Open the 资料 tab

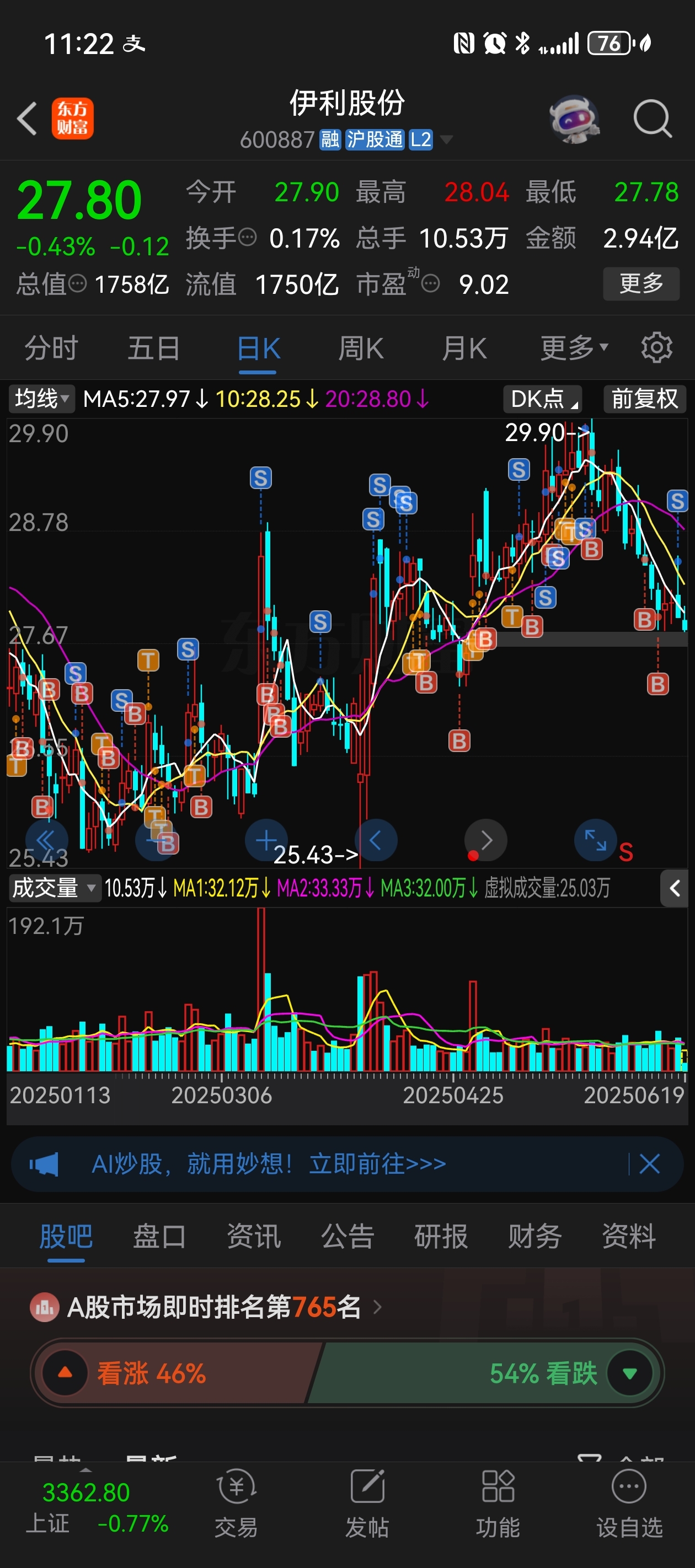(x=629, y=1236)
